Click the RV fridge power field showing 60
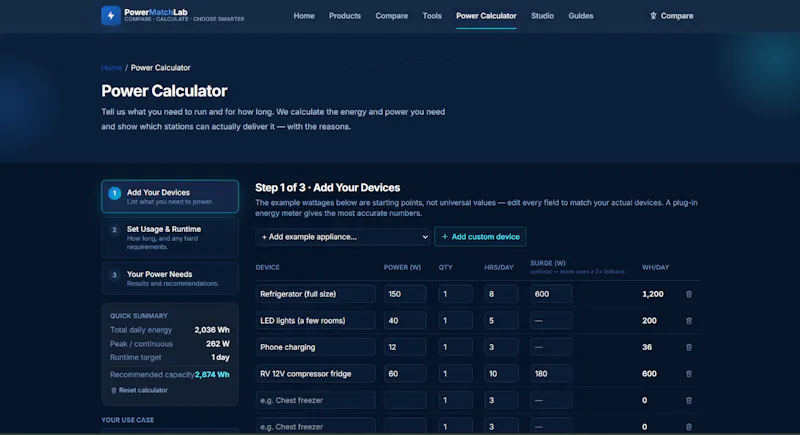The height and width of the screenshot is (435, 800). 405,374
